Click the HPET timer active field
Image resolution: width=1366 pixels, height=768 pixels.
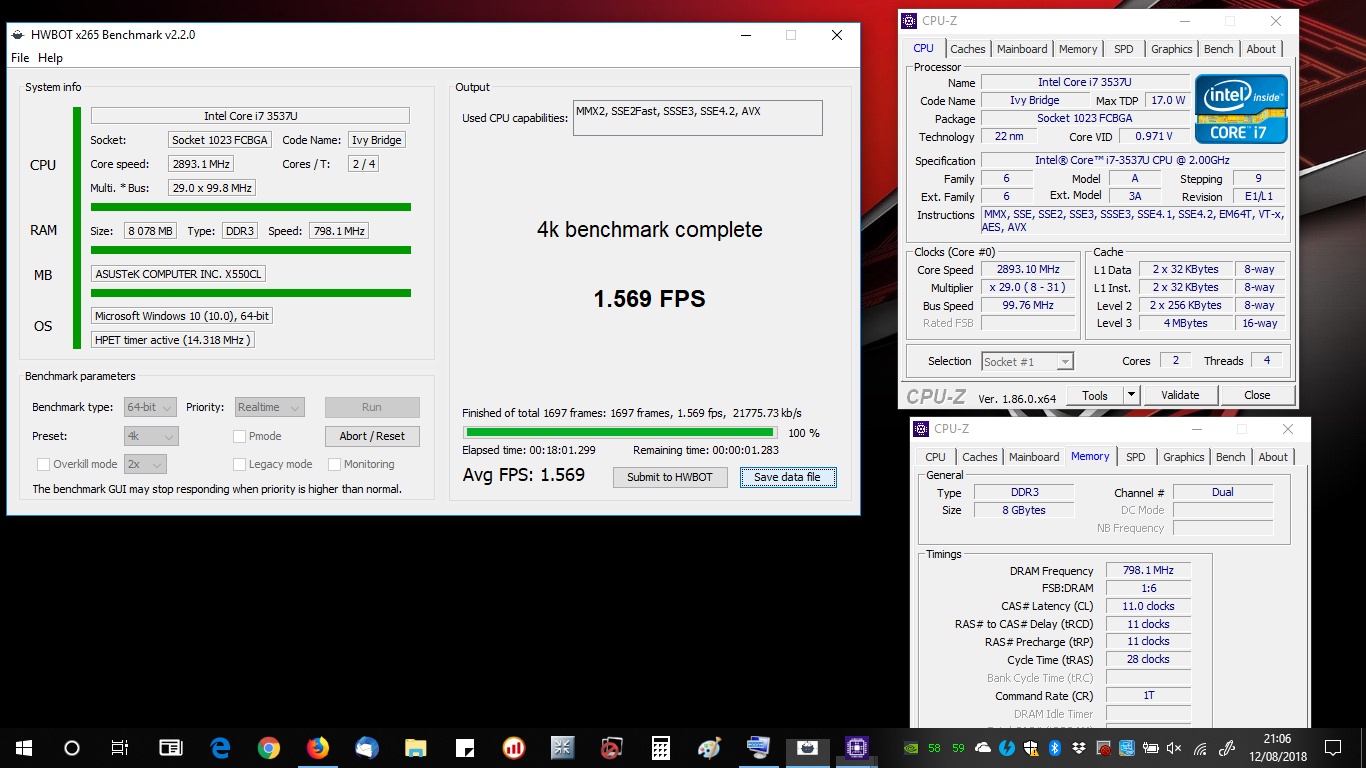(x=173, y=340)
